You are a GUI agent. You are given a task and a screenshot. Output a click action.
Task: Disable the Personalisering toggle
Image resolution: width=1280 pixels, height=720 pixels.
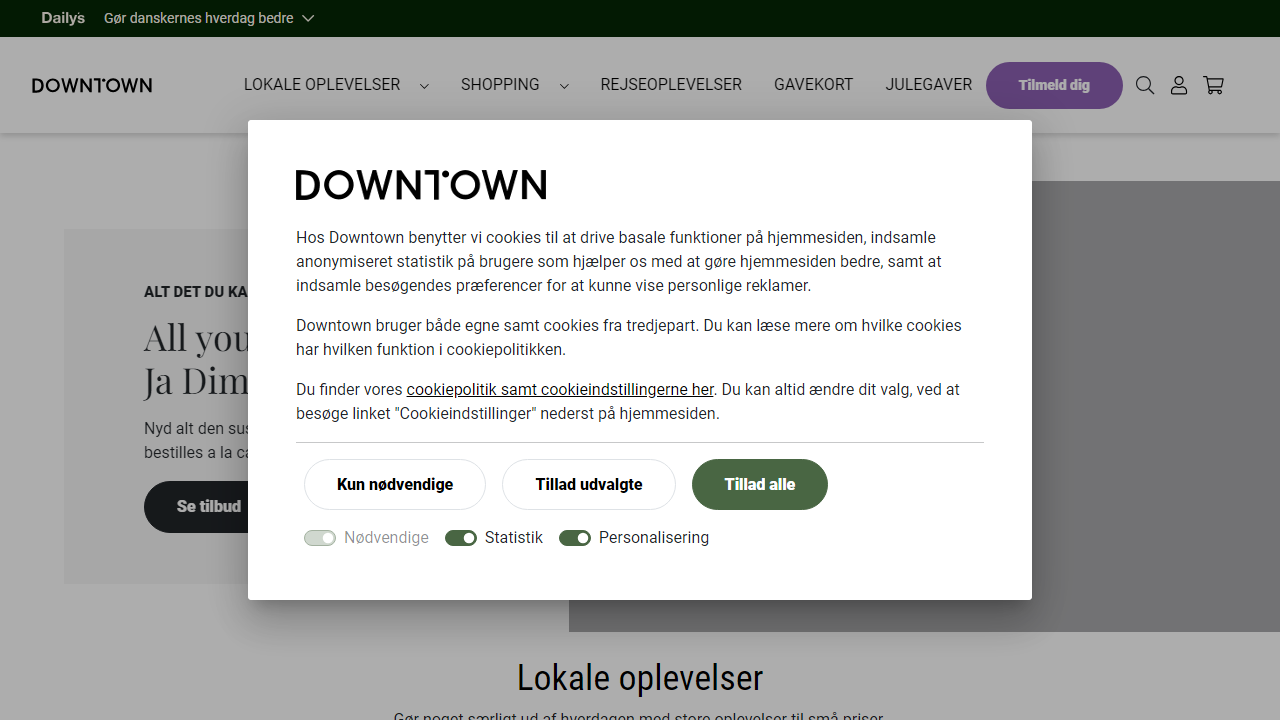[575, 537]
